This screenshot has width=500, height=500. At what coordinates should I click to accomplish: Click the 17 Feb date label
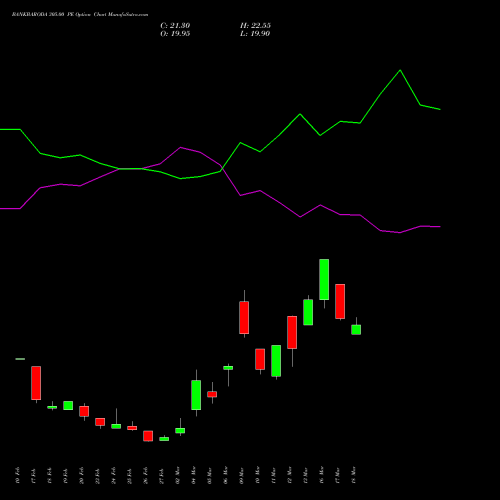[x=34, y=476]
